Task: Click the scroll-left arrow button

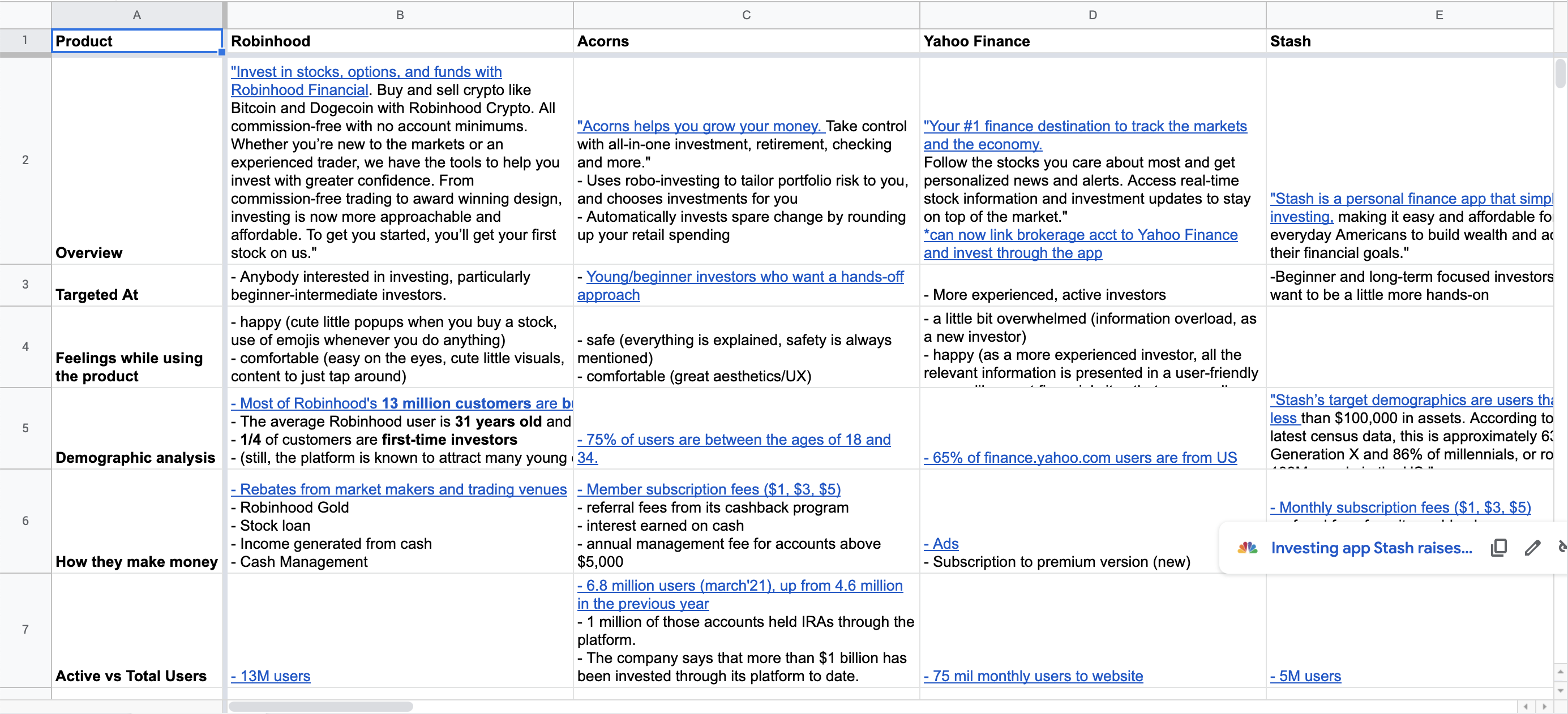Action: coord(1526,706)
